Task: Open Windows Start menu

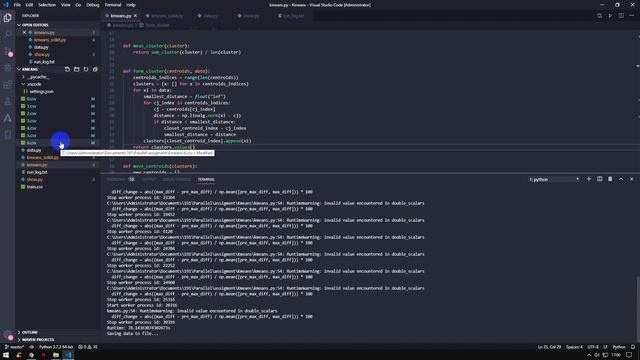Action: (x=6, y=355)
